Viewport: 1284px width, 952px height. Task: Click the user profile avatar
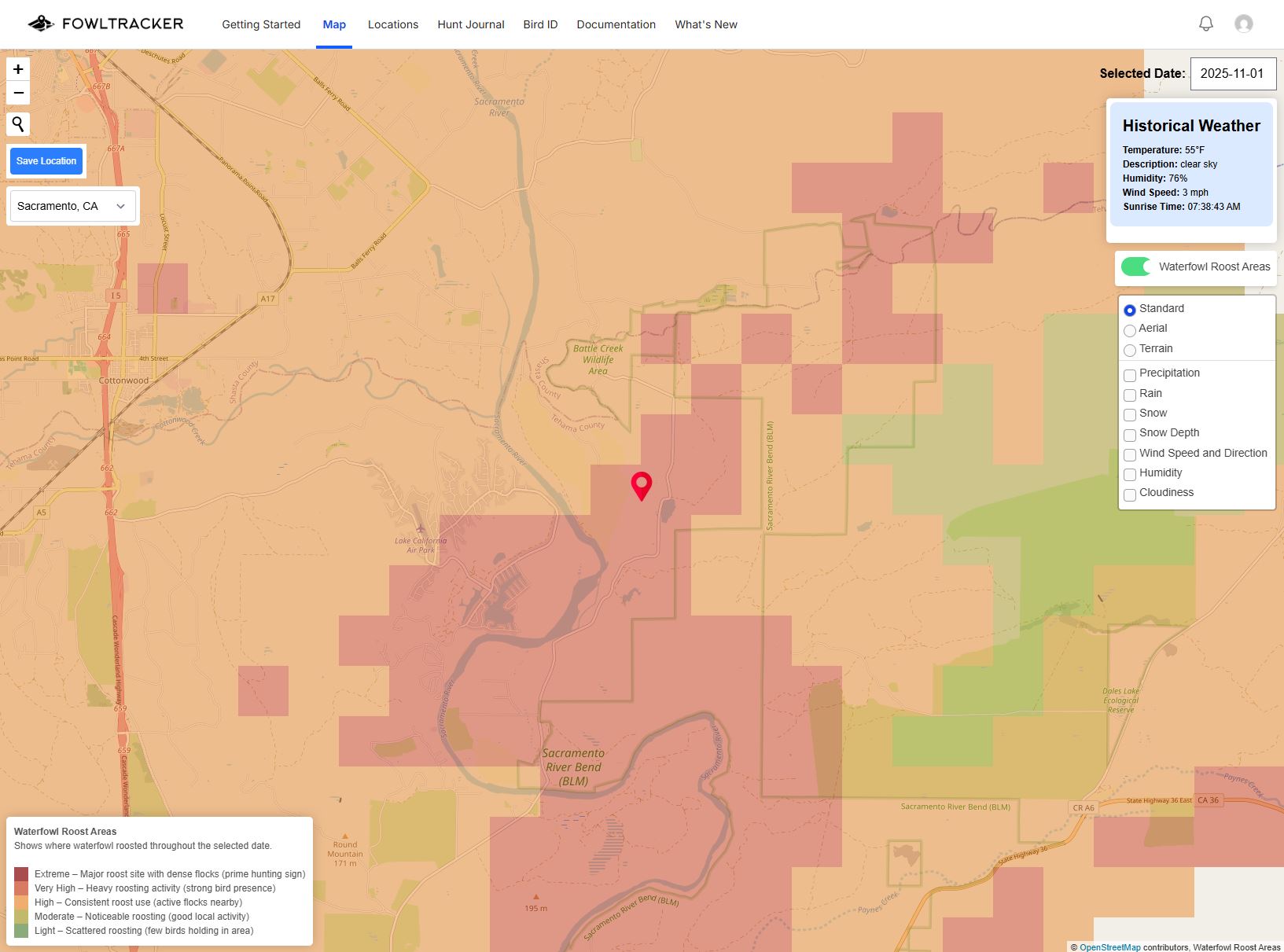pyautogui.click(x=1244, y=24)
